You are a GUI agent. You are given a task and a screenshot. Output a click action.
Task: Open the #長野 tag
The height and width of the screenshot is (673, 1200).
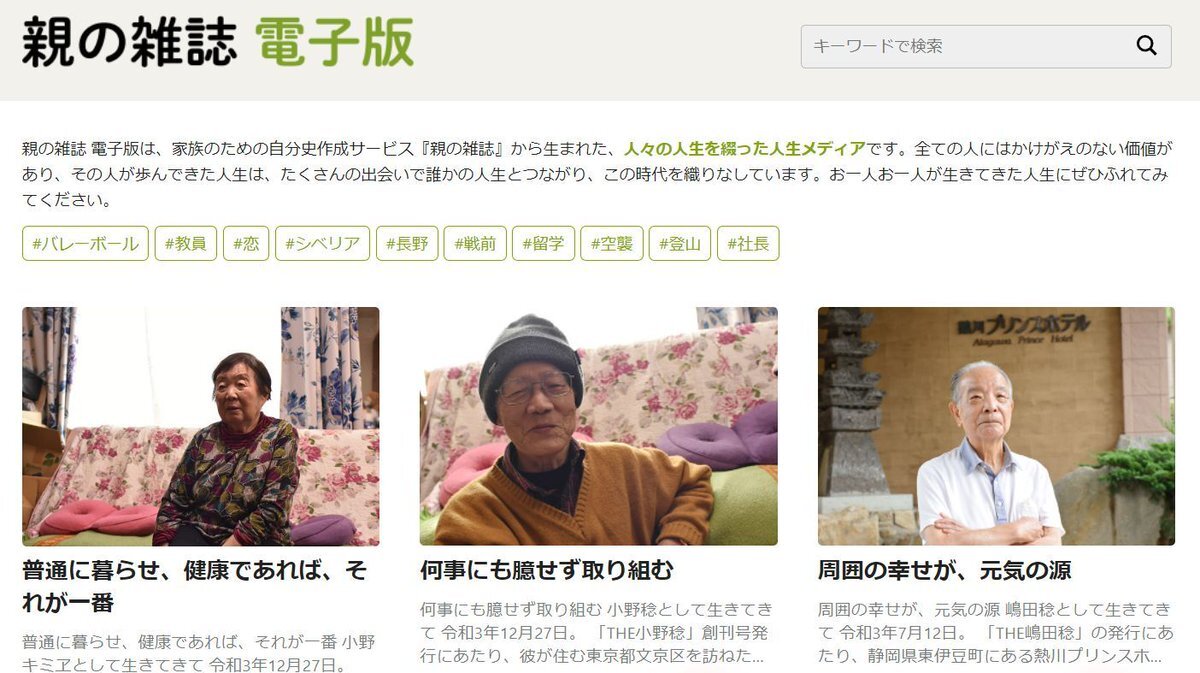tap(407, 243)
